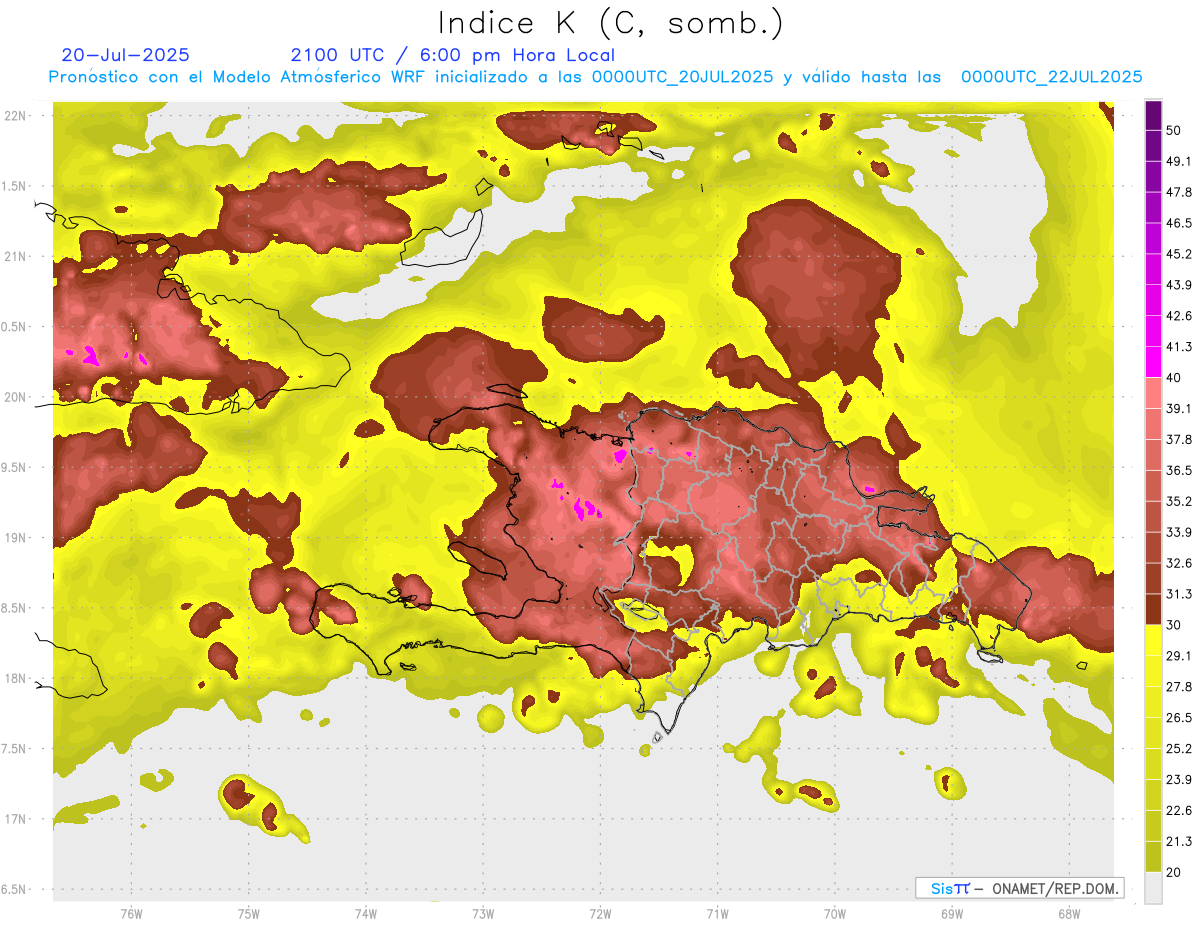Click the 20N latitude label
Screen dimensions: 1200x927
point(15,397)
